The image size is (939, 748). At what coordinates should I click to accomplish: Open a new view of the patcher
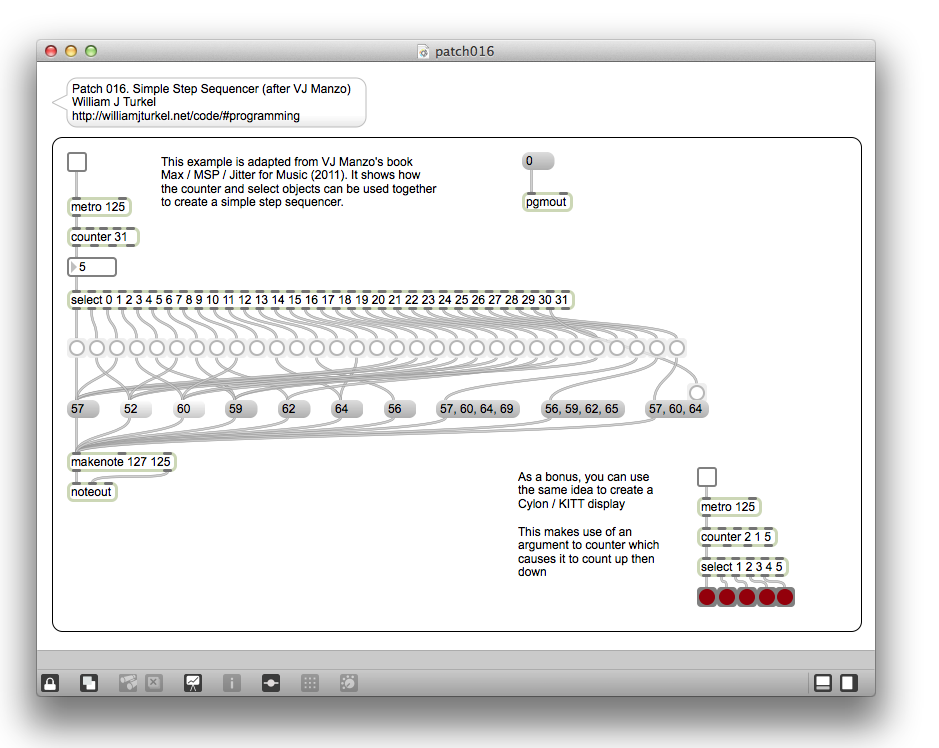coord(89,683)
